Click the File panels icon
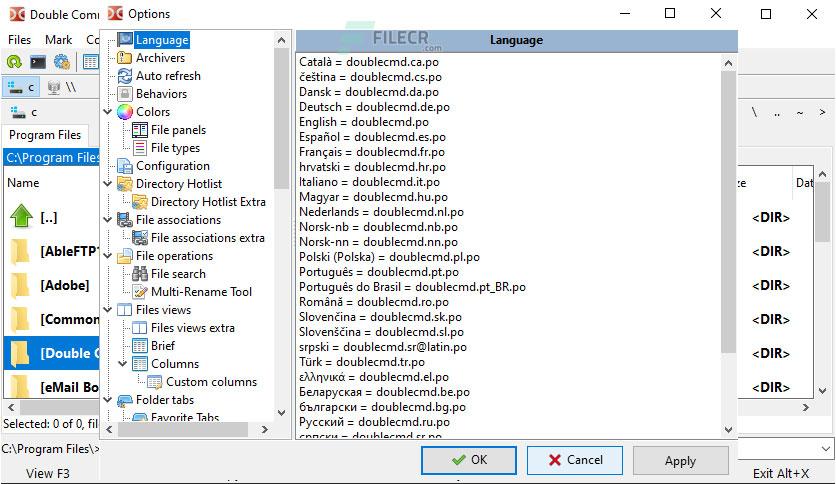 tap(140, 130)
